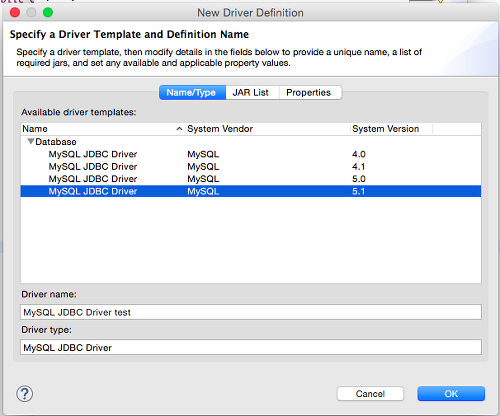The height and width of the screenshot is (416, 500).
Task: Close the New Driver Definition dialog
Action: [15, 13]
